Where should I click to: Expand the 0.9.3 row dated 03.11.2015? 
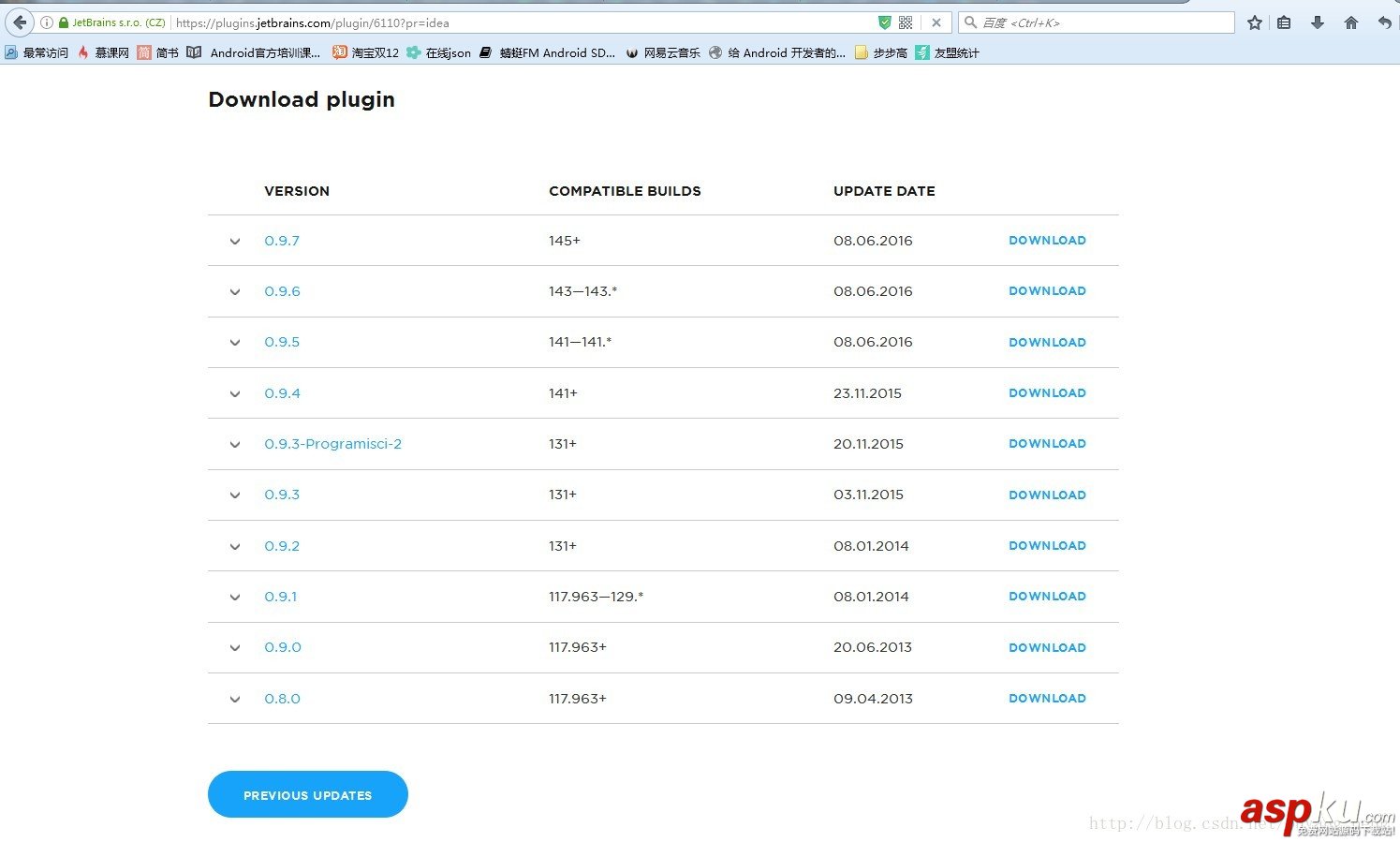click(235, 495)
